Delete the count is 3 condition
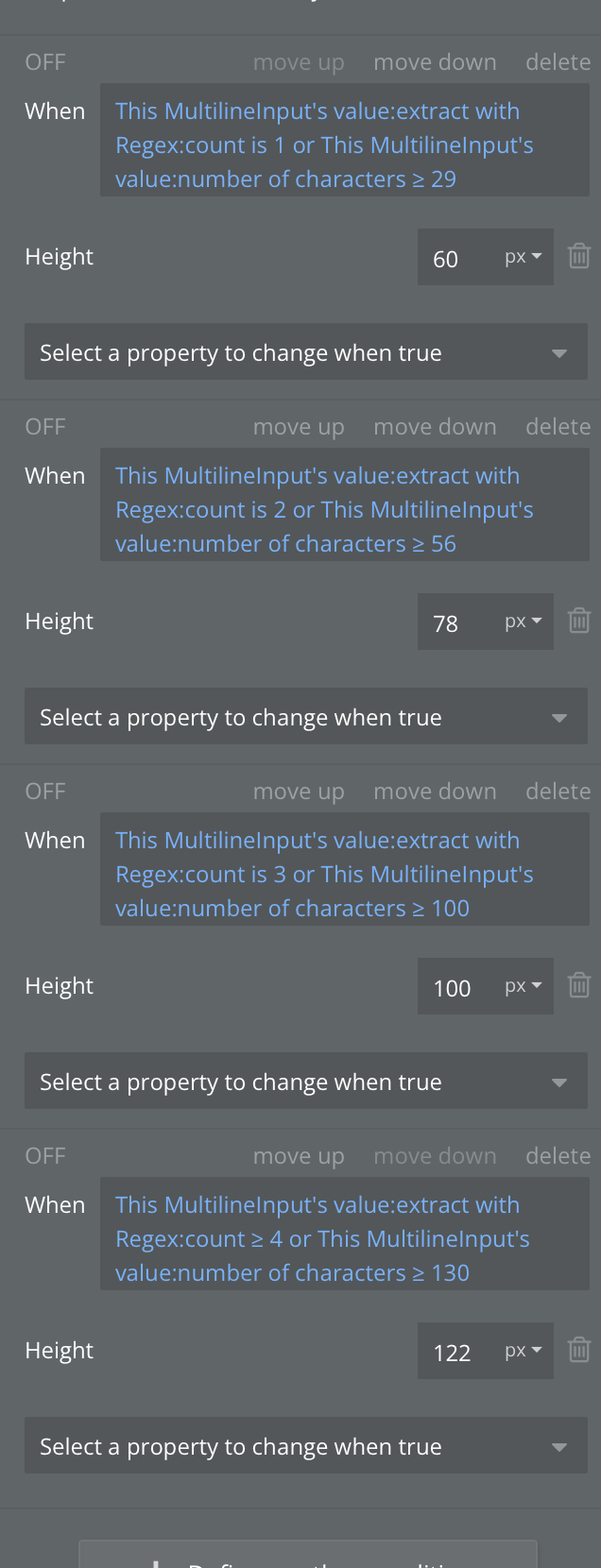Viewport: 601px width, 1568px height. [x=558, y=792]
